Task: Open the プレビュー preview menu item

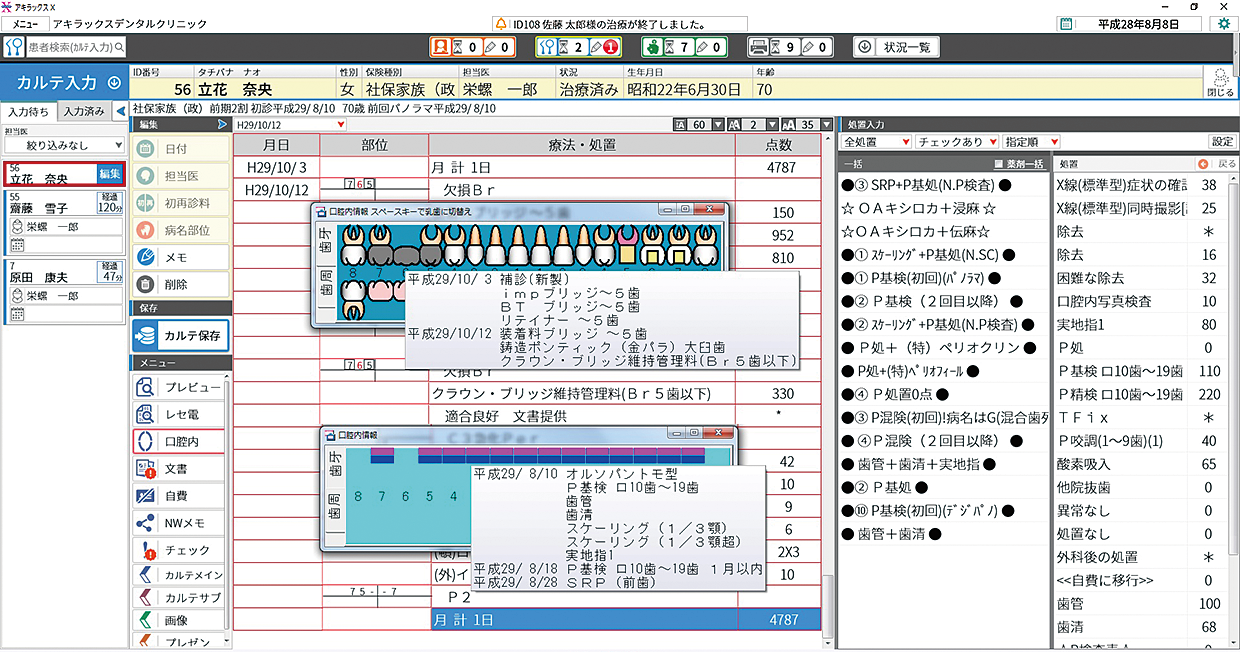Action: pyautogui.click(x=181, y=387)
